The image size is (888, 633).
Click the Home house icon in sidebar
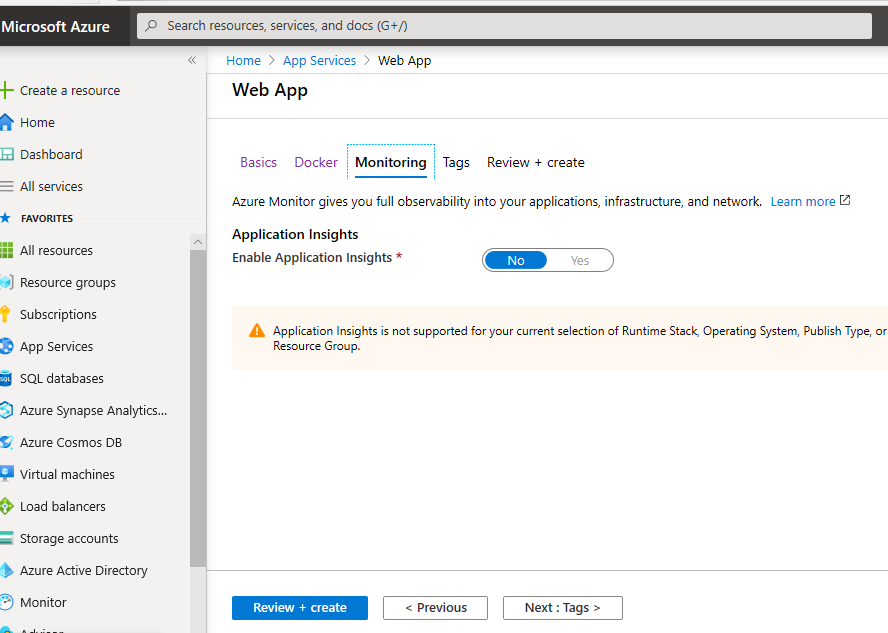(6, 122)
